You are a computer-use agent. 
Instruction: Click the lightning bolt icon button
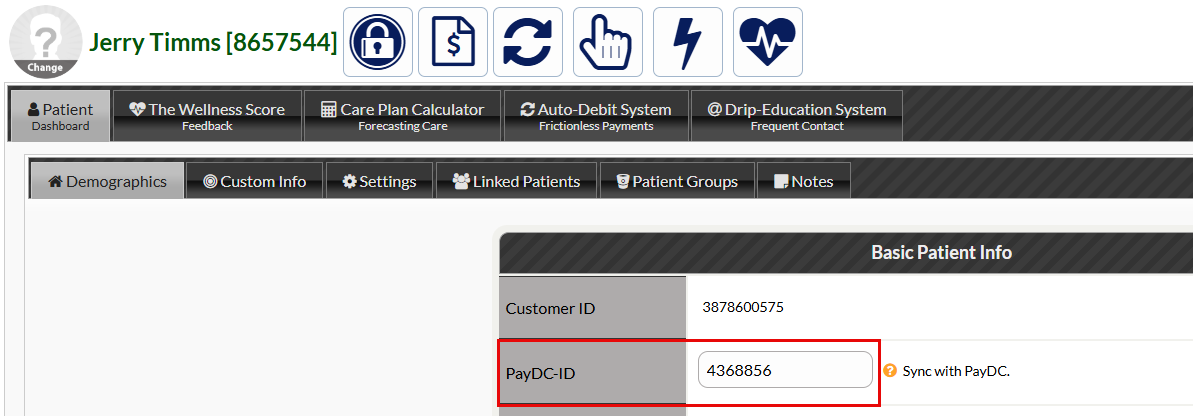coord(688,42)
